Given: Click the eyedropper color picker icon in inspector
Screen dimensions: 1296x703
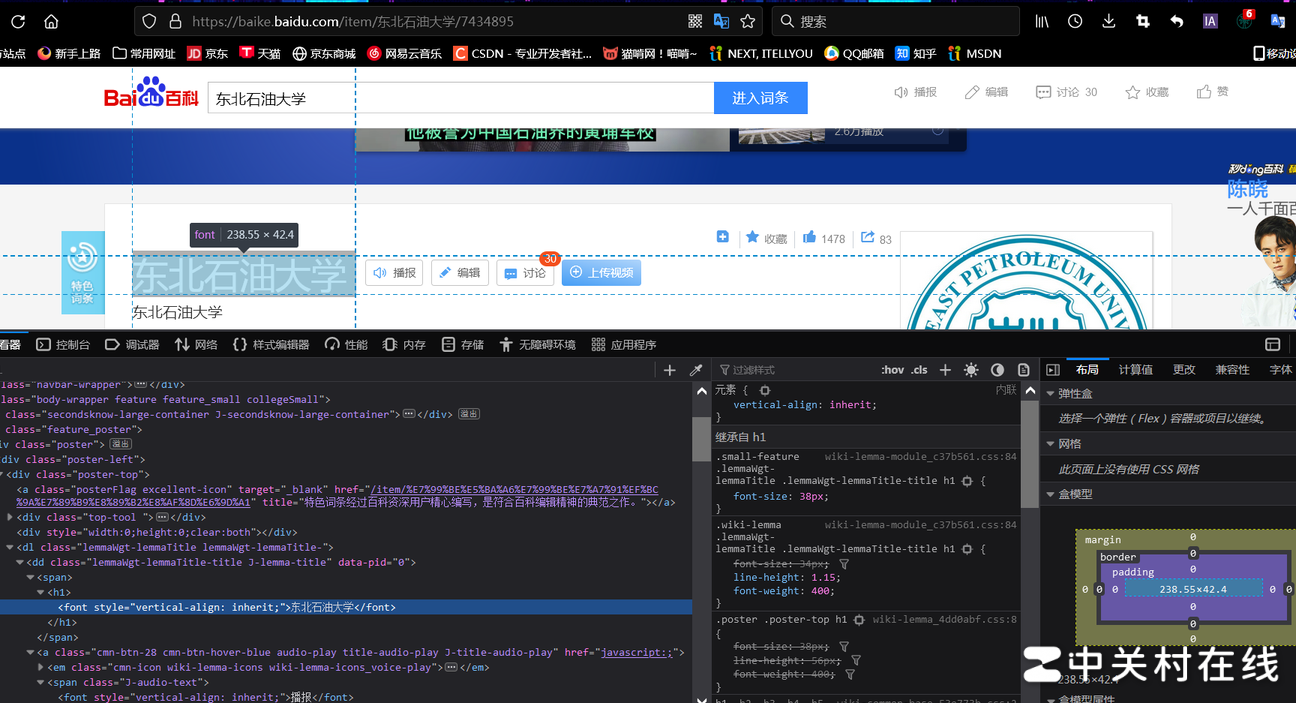Looking at the screenshot, I should (696, 370).
